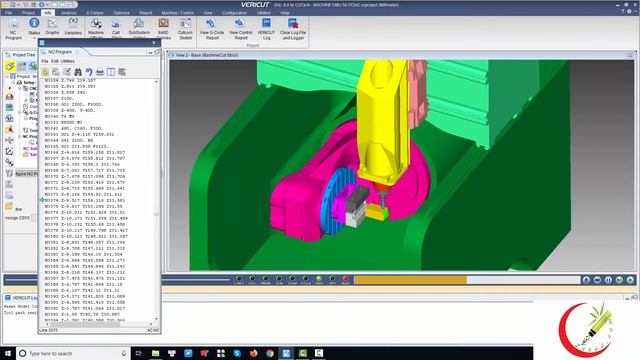
Task: Click the binoculars find icon in NC Program toolbar
Action: [x=78, y=72]
